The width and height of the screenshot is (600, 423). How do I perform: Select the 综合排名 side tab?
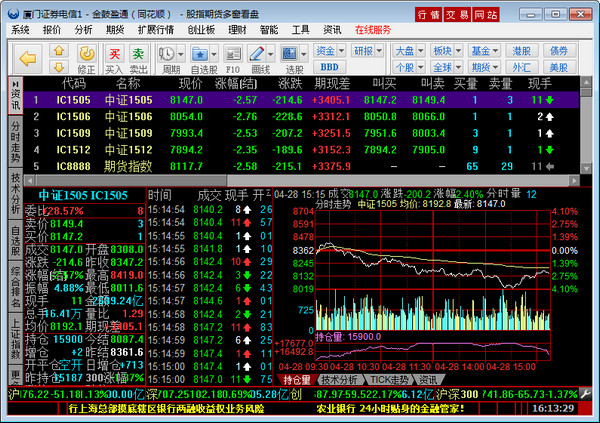click(x=15, y=287)
